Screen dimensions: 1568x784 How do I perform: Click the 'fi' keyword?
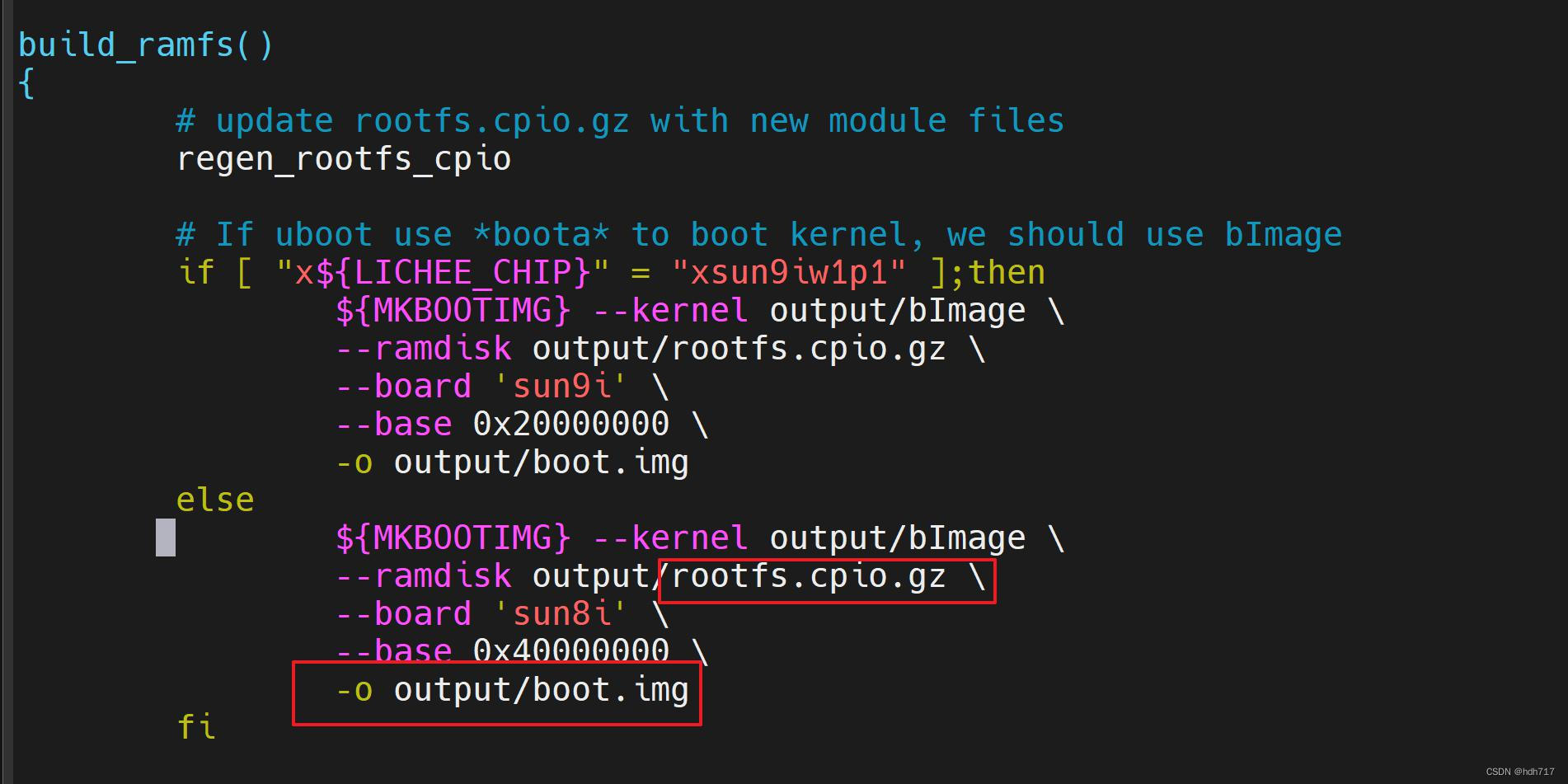pyautogui.click(x=196, y=727)
